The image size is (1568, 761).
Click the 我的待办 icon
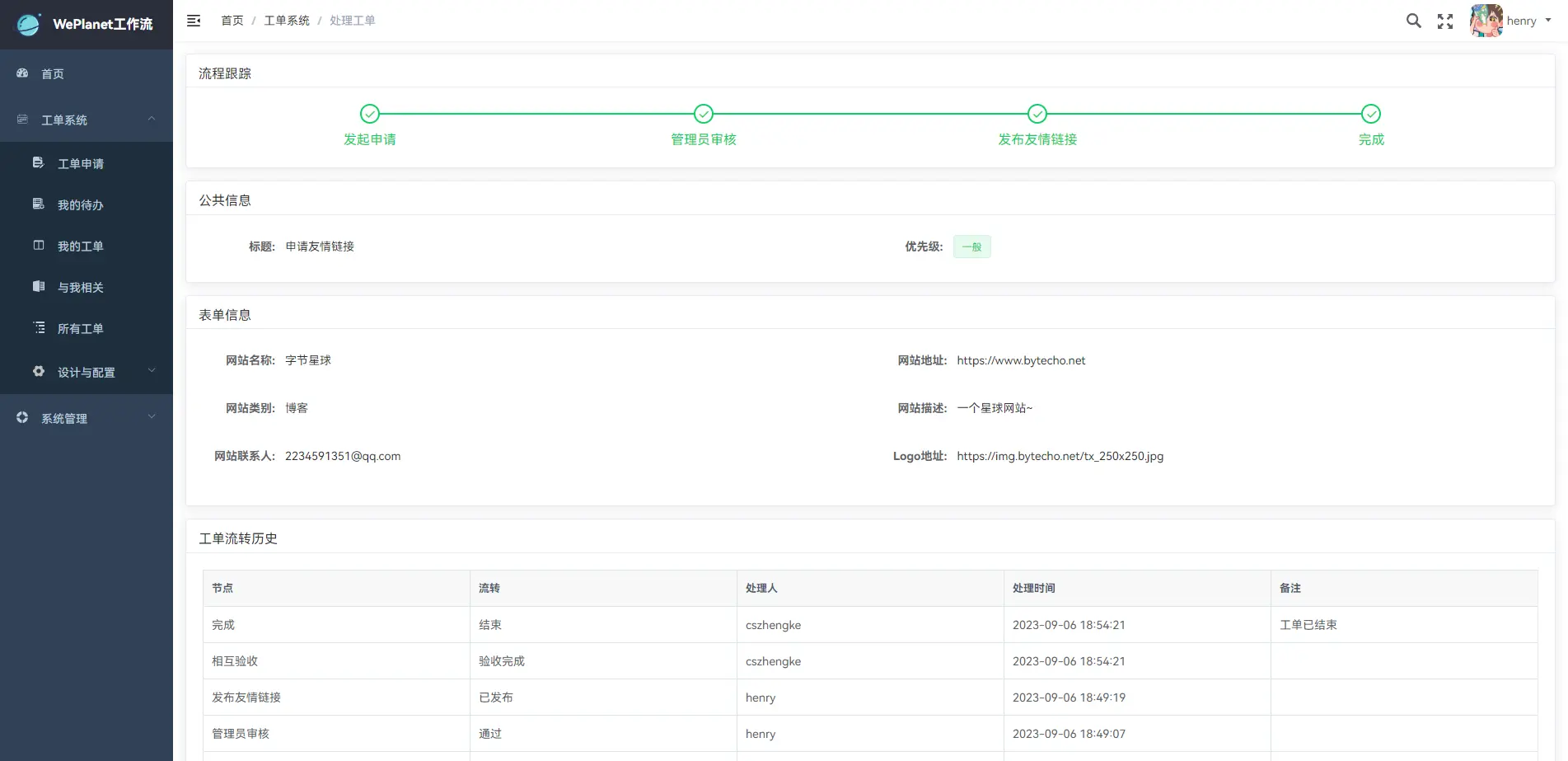pyautogui.click(x=38, y=204)
